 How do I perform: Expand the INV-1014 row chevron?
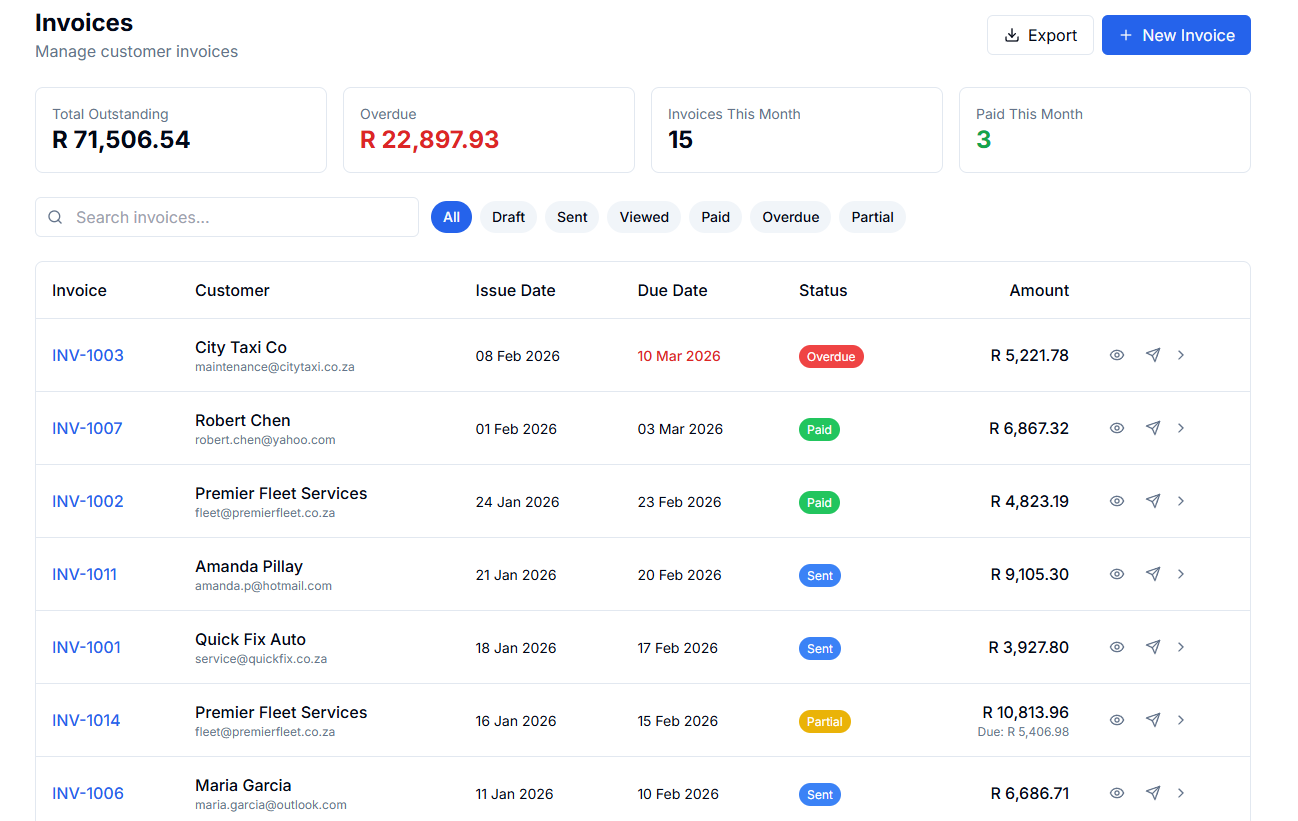tap(1181, 720)
